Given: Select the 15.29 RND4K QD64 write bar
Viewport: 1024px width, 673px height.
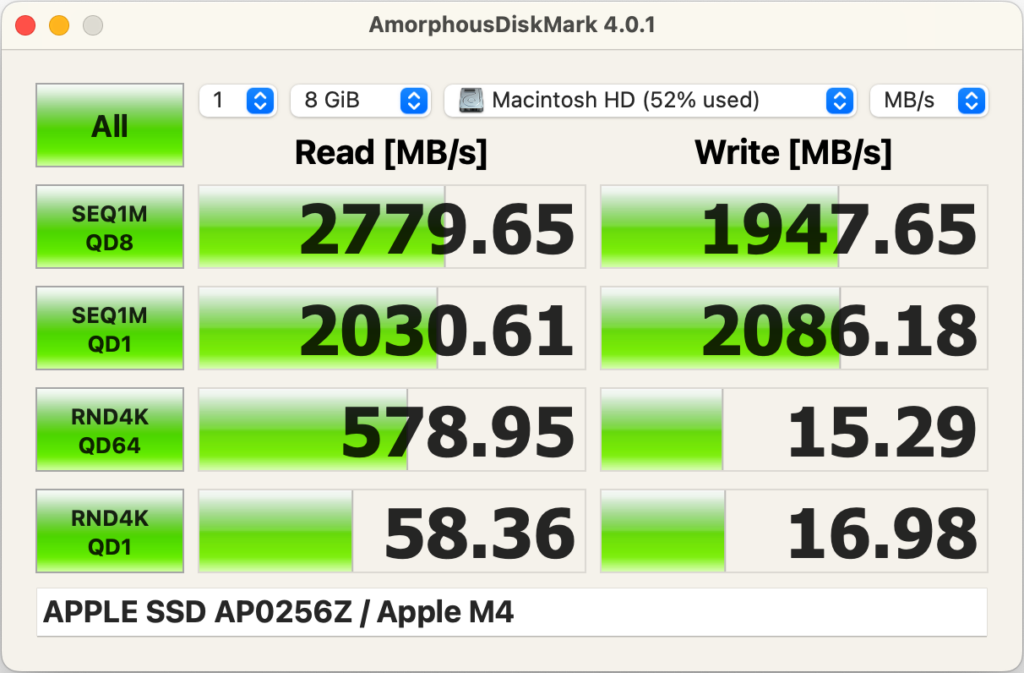Looking at the screenshot, I should pyautogui.click(x=794, y=430).
